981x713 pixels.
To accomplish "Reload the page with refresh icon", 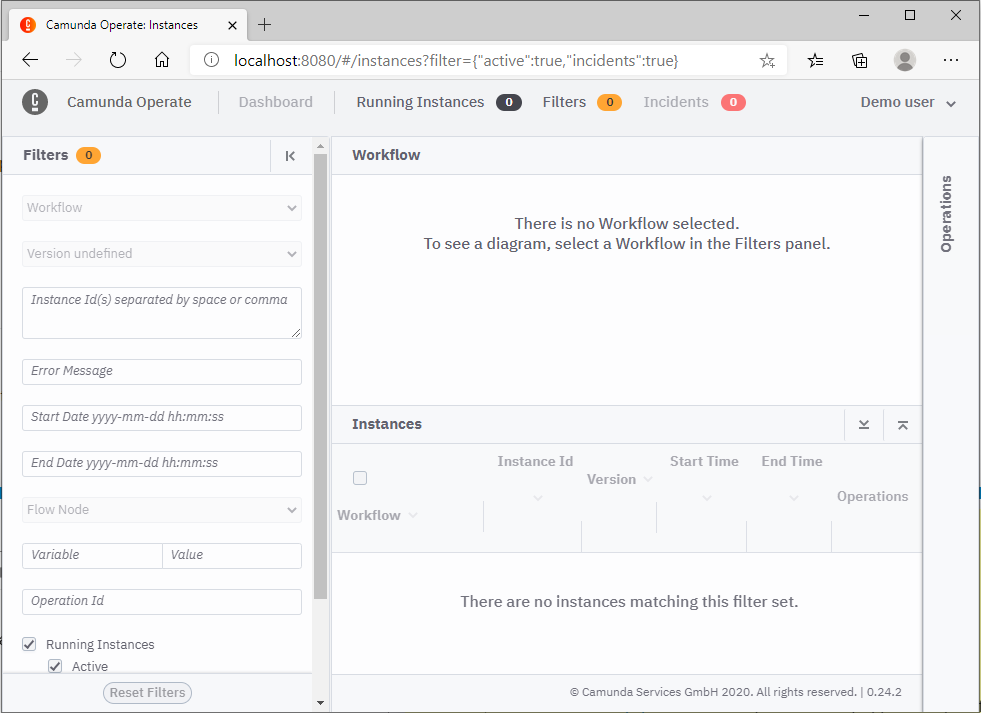I will pyautogui.click(x=118, y=60).
